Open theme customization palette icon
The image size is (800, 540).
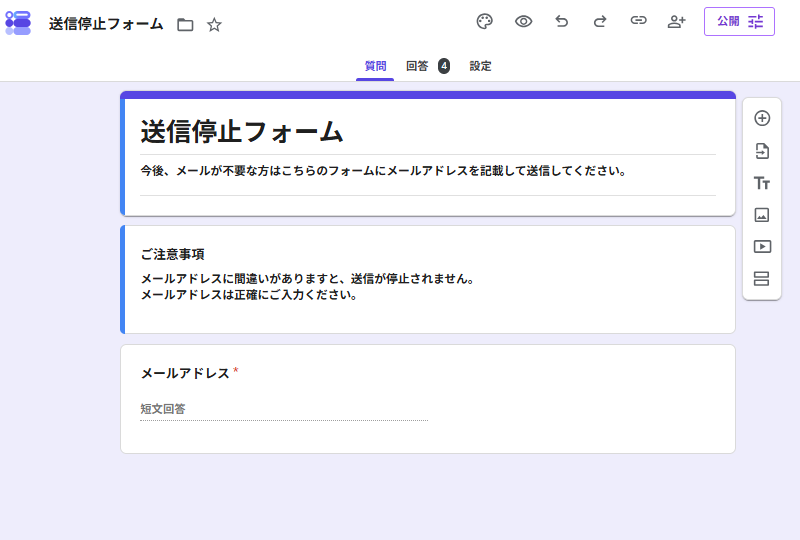[484, 21]
